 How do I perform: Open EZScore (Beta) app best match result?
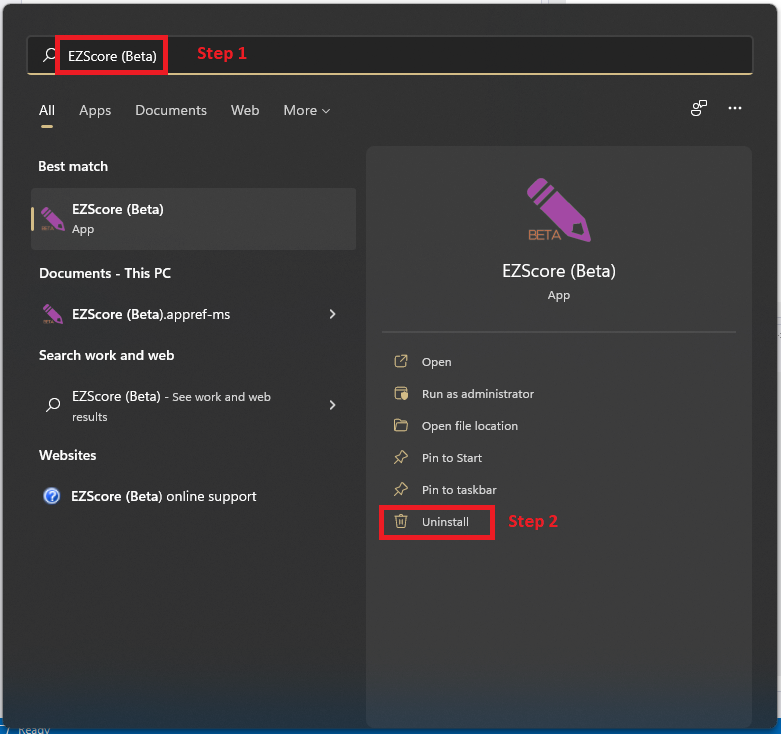point(193,218)
